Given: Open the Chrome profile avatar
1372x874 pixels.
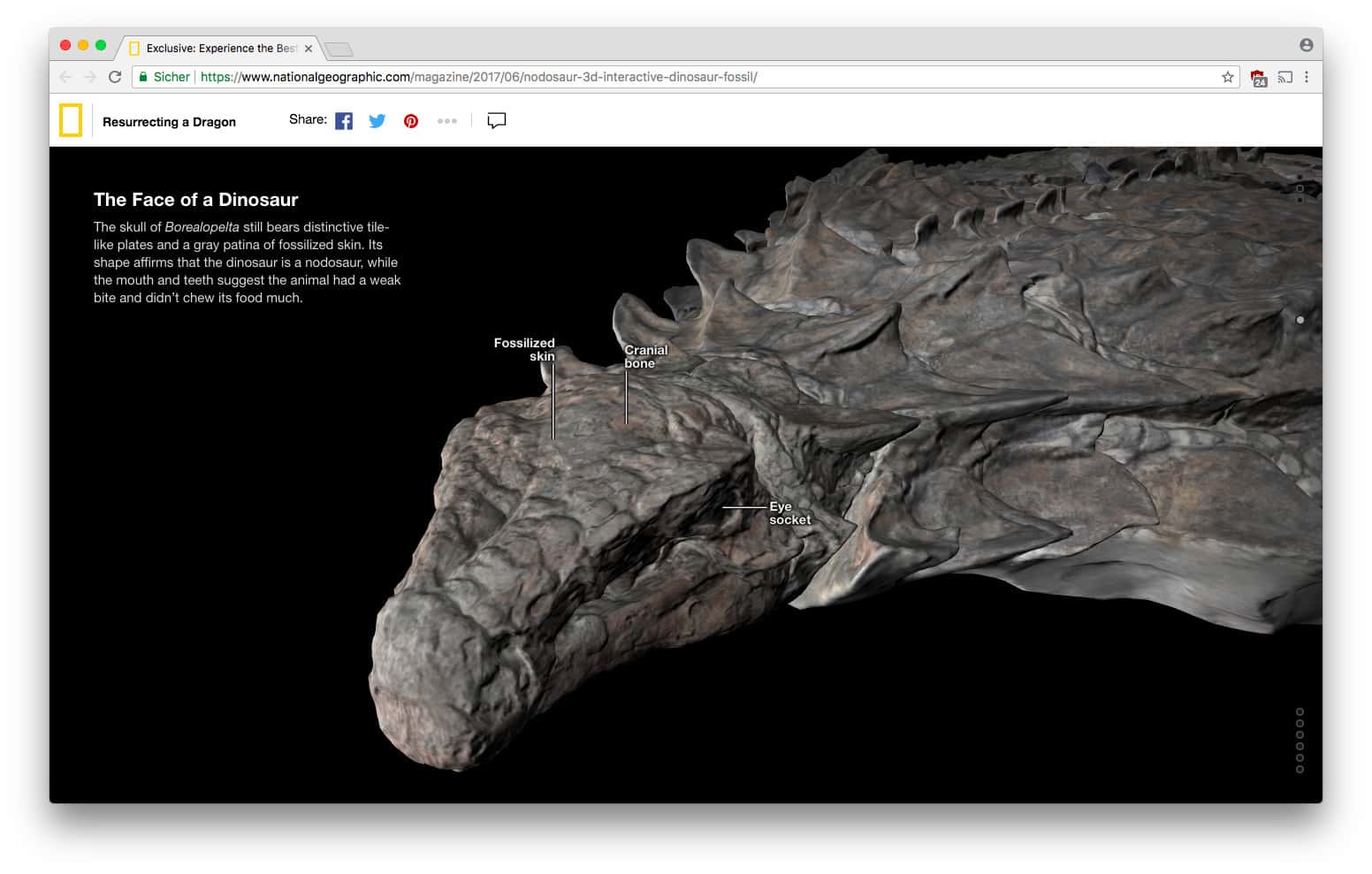Looking at the screenshot, I should point(1306,45).
